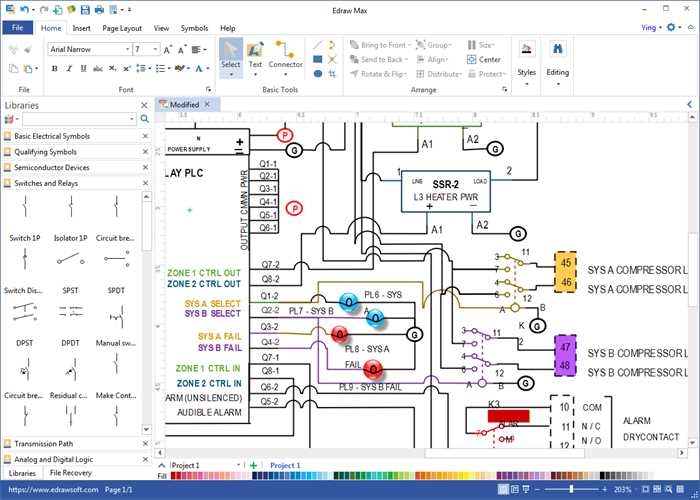Open the Styles gallery
Viewport: 700px width, 500px height.
526,56
